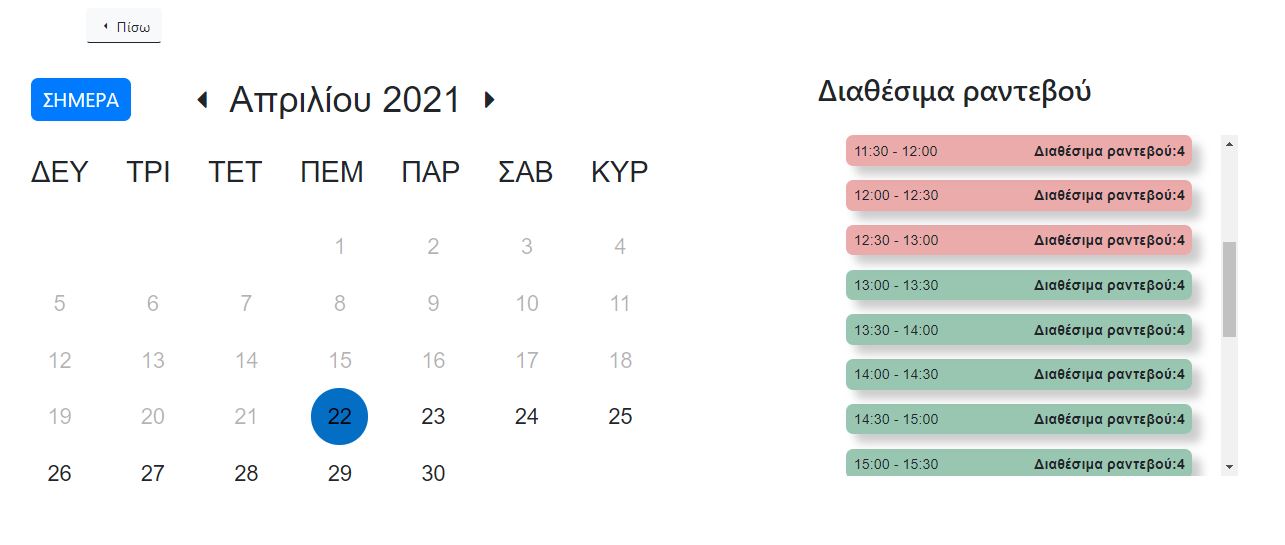Select the 11:30 - 12:00 appointment slot
The height and width of the screenshot is (545, 1285).
coord(1019,151)
